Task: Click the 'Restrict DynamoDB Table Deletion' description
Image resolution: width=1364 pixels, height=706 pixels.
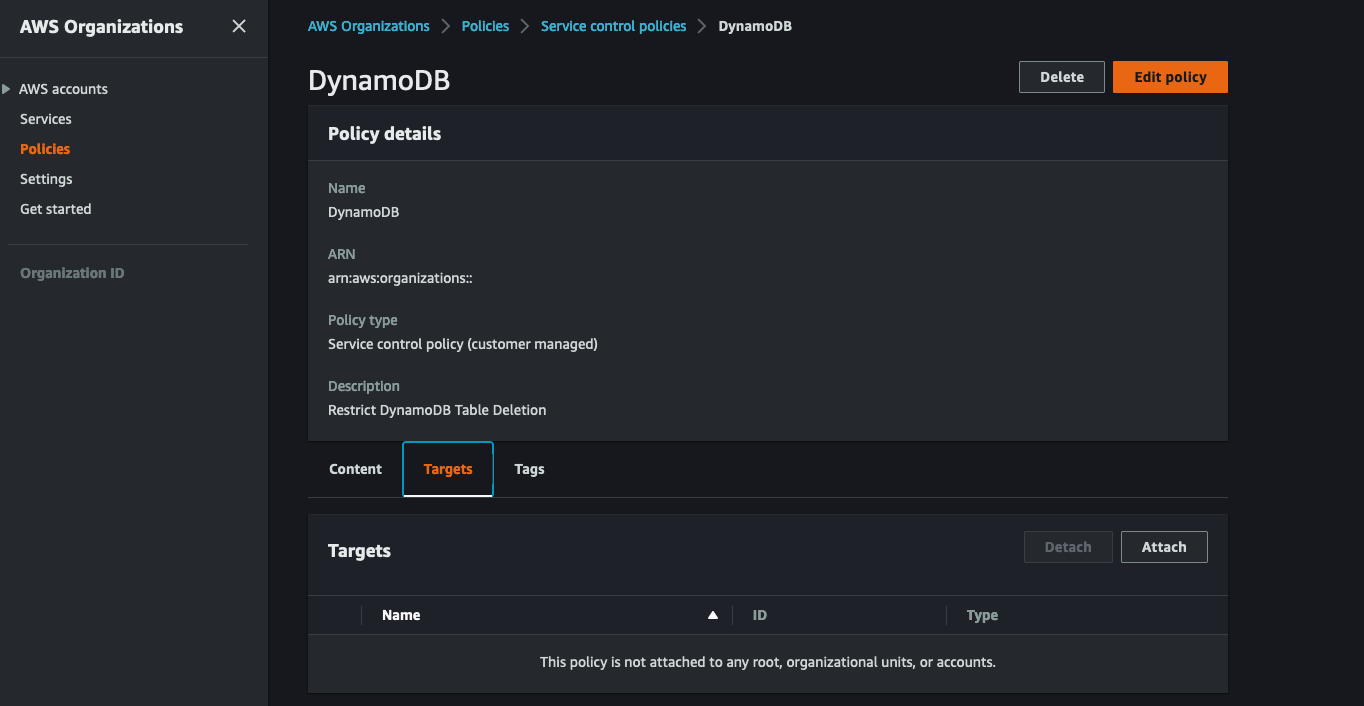Action: pos(437,410)
